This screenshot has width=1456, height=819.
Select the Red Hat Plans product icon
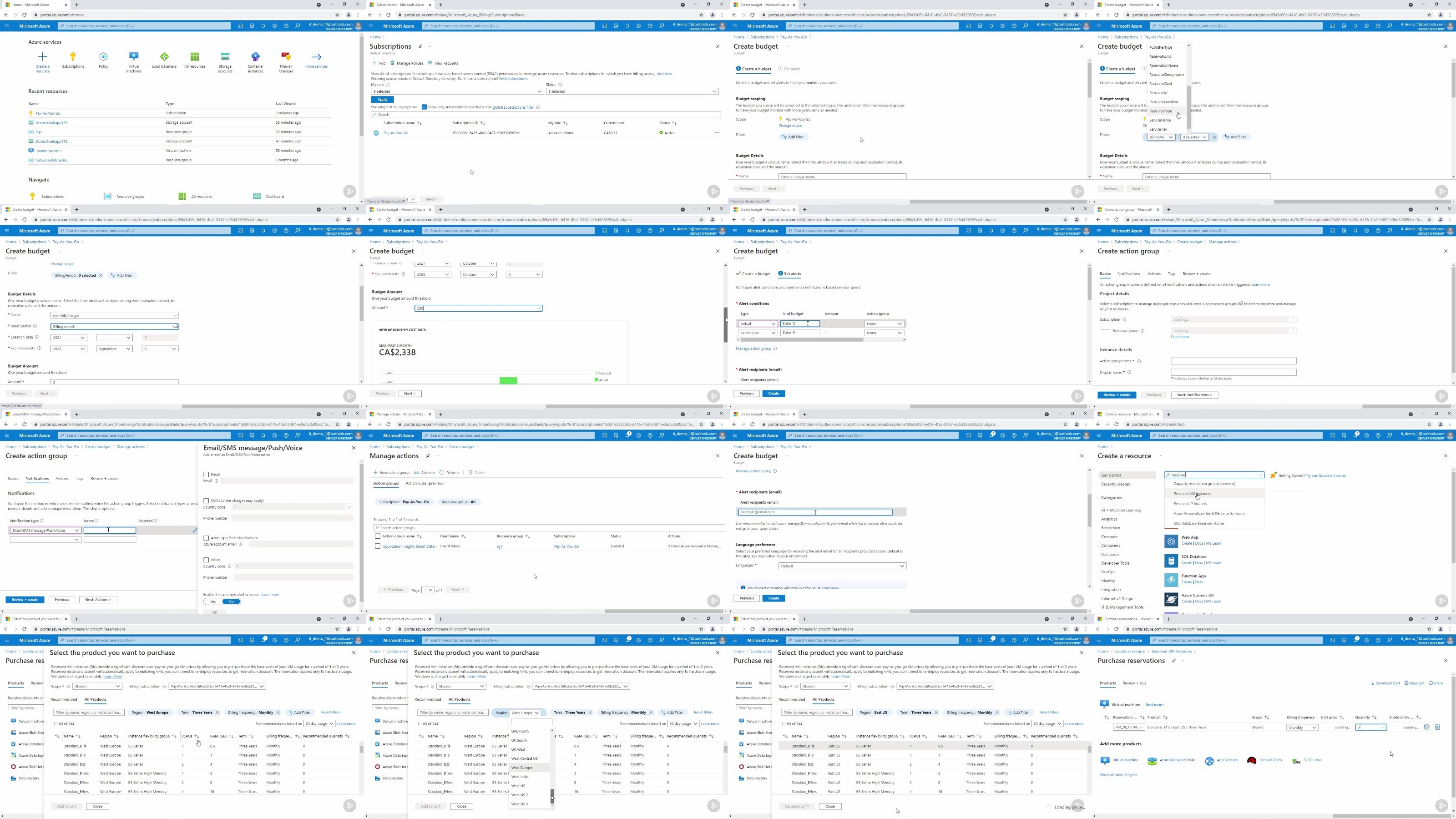coord(1251,761)
